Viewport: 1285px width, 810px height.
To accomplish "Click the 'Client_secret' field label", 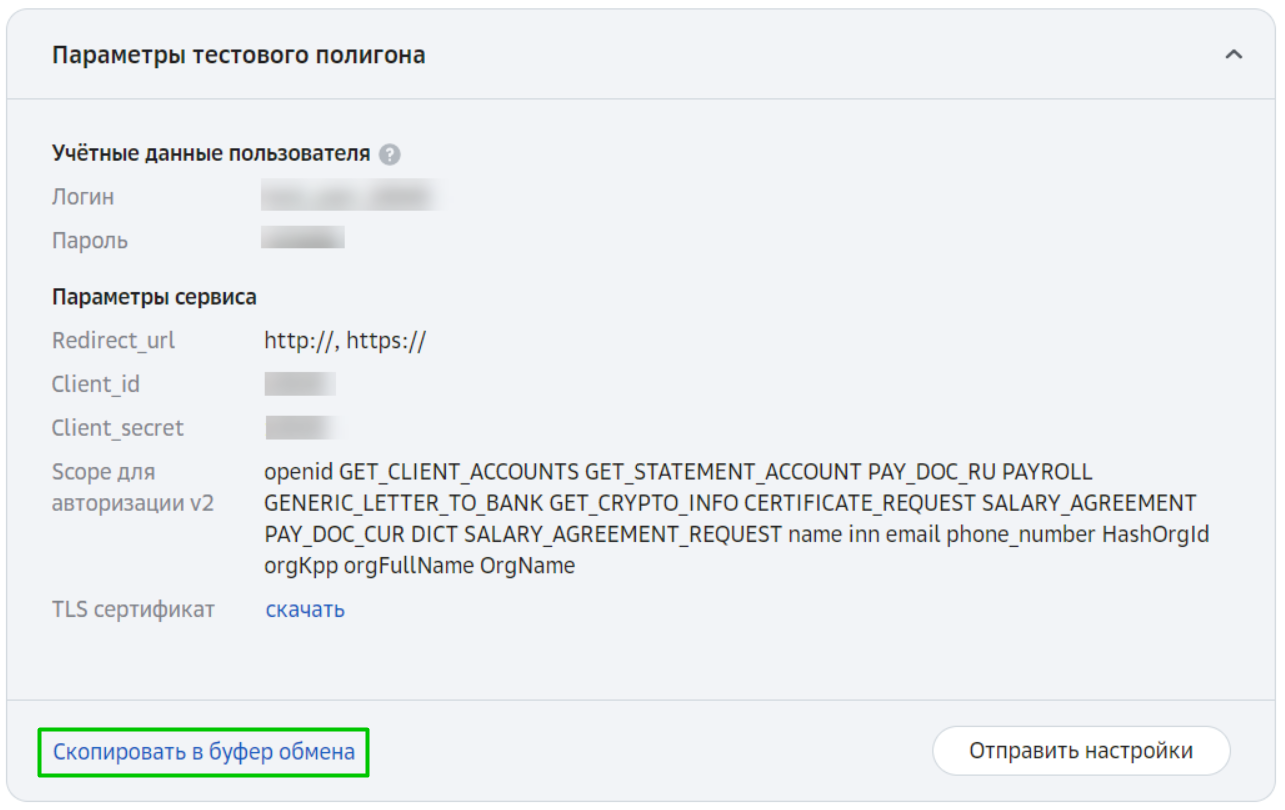I will tap(118, 428).
